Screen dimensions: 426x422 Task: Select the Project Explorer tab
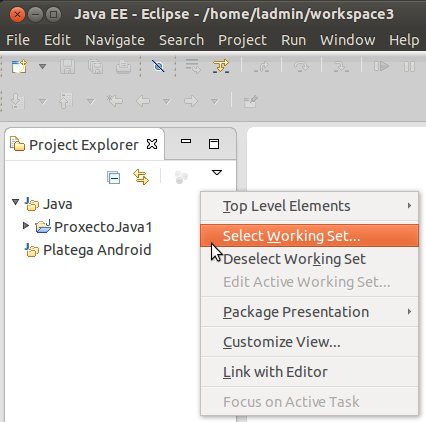coord(84,145)
